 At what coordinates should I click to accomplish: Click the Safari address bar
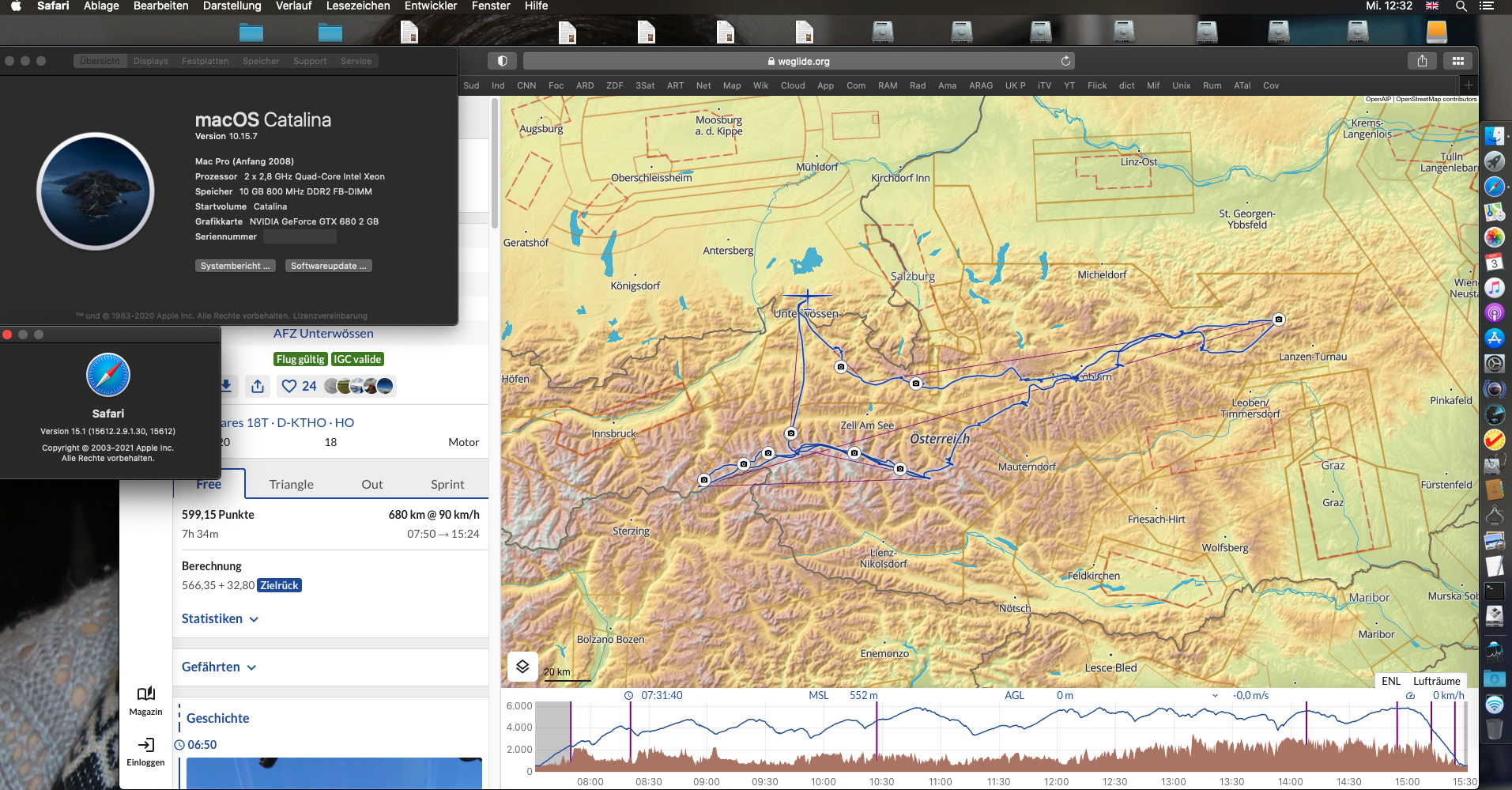798,61
